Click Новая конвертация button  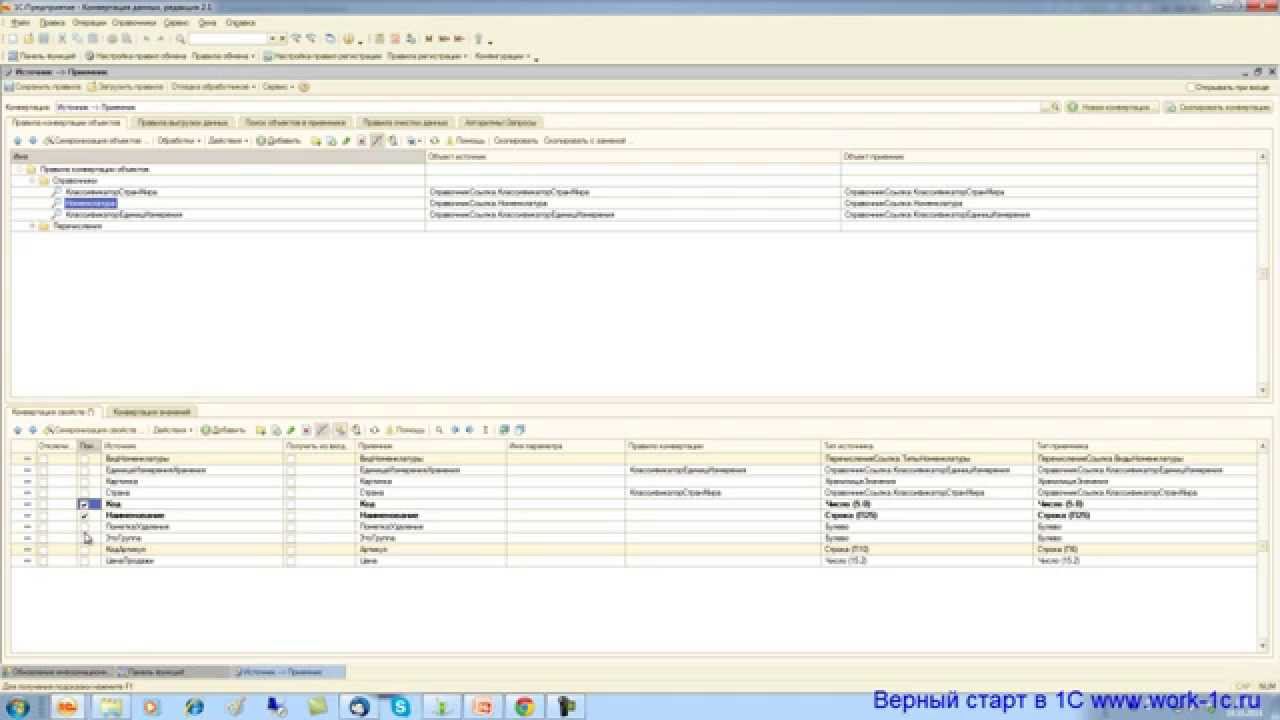pos(1111,106)
